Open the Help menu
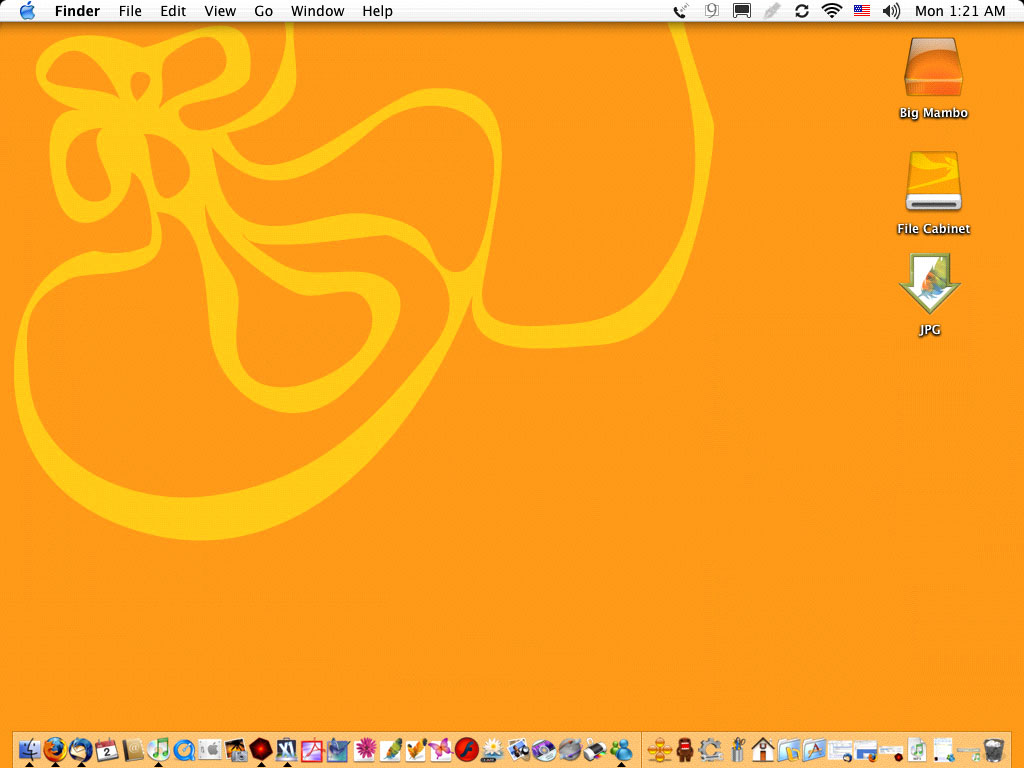Viewport: 1024px width, 768px height. 377,11
